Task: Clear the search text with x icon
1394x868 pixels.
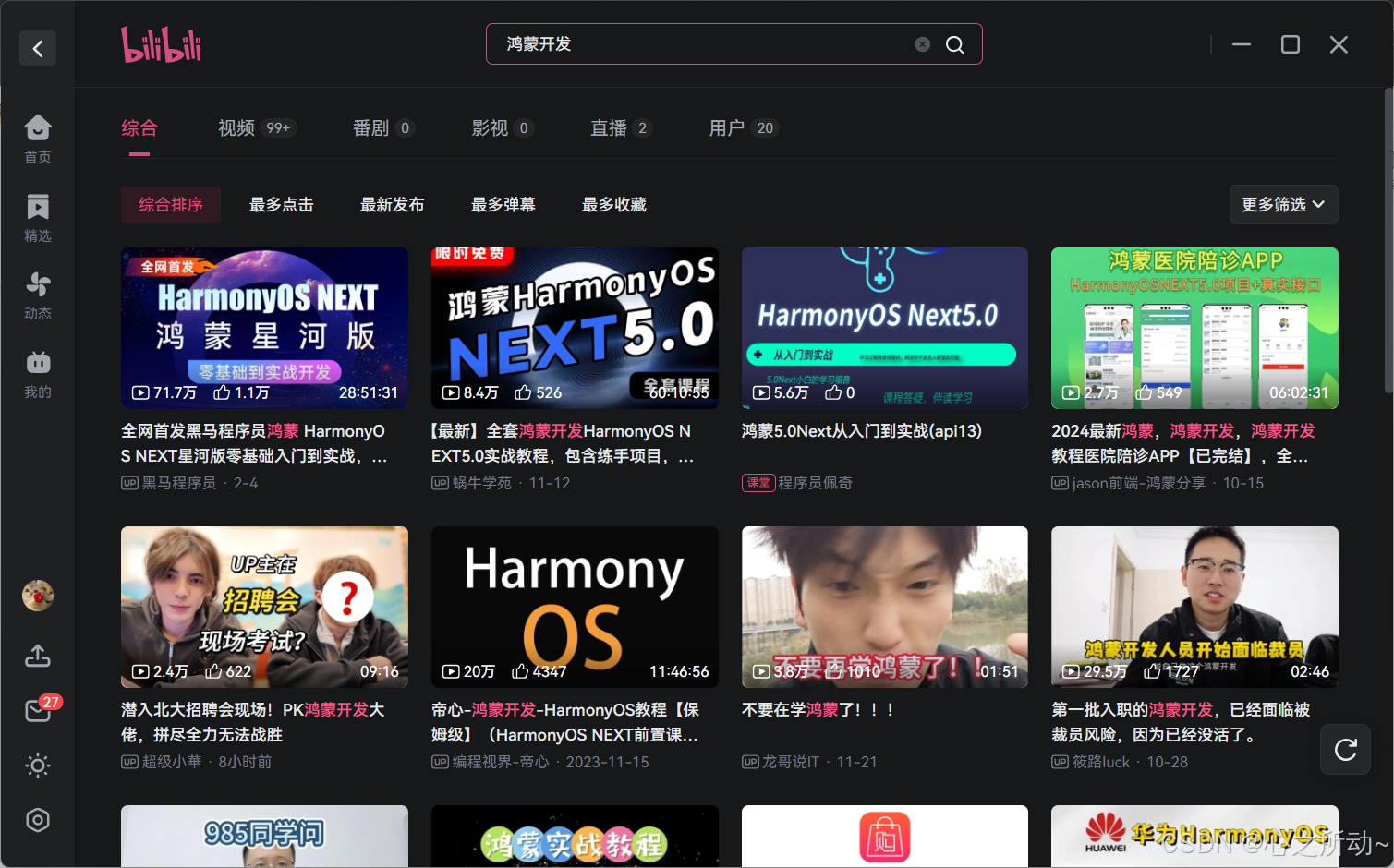Action: [x=922, y=44]
